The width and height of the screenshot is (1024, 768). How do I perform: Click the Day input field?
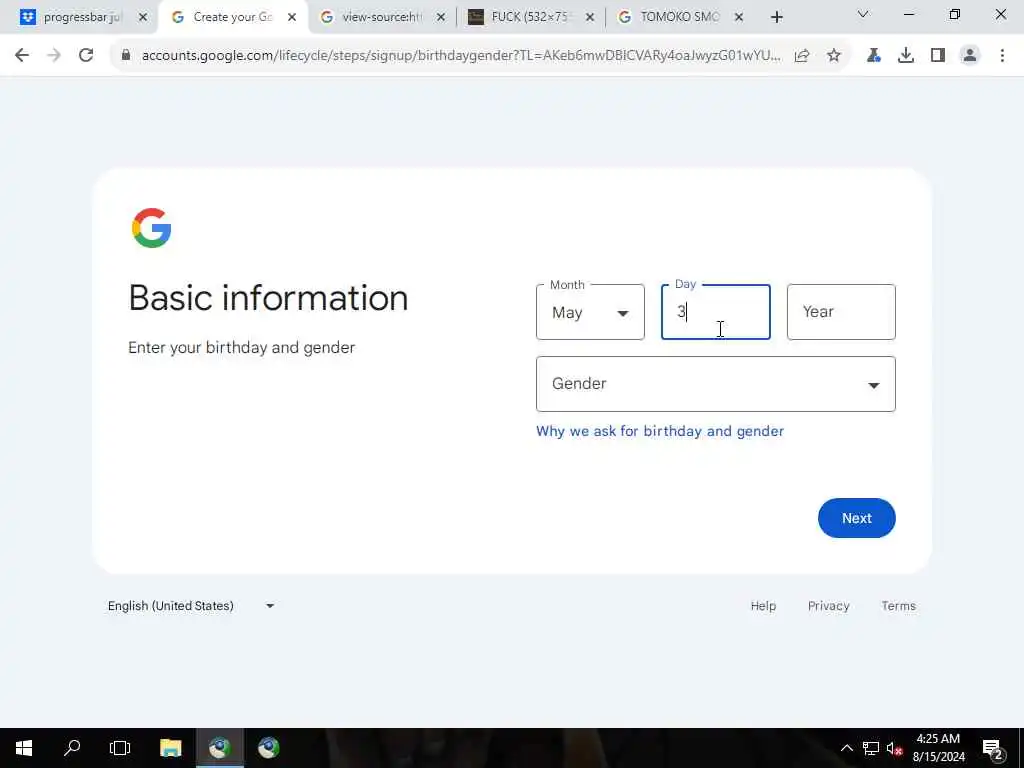click(x=716, y=312)
